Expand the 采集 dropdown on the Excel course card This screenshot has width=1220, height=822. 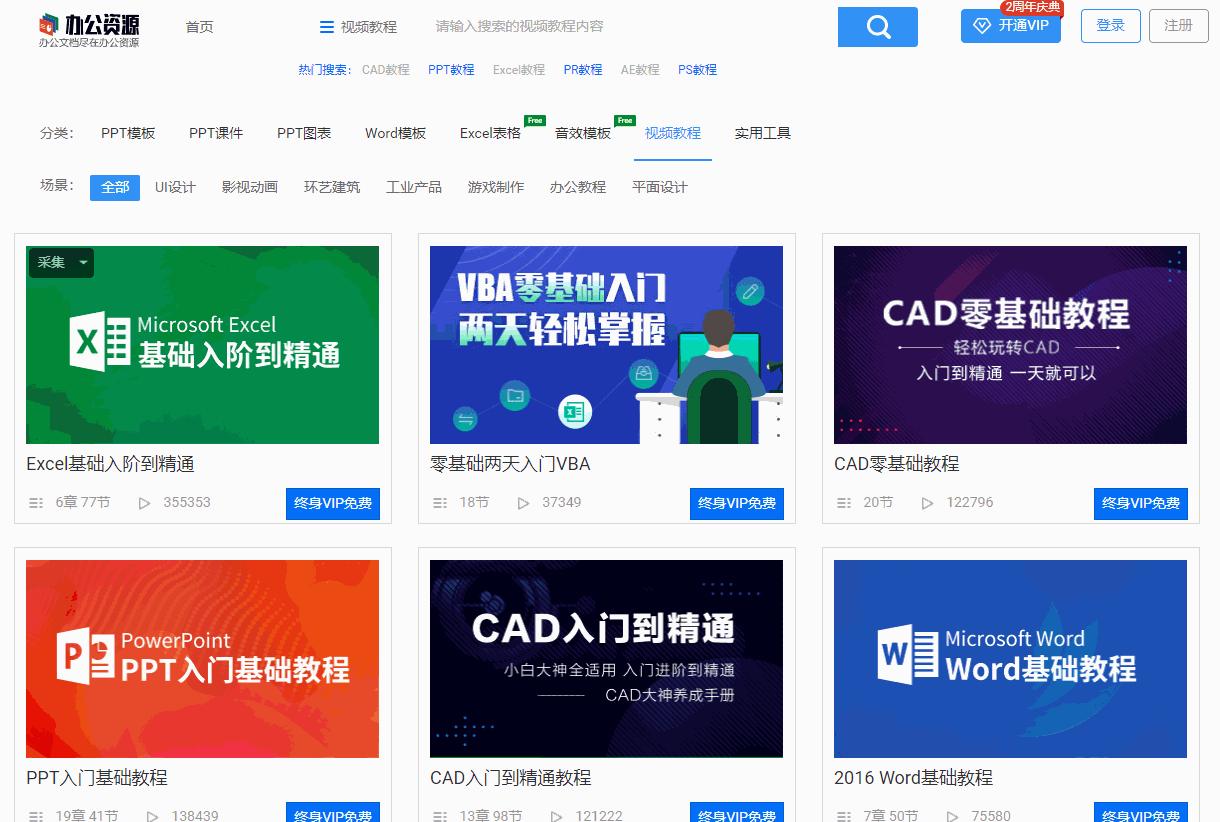(80, 262)
